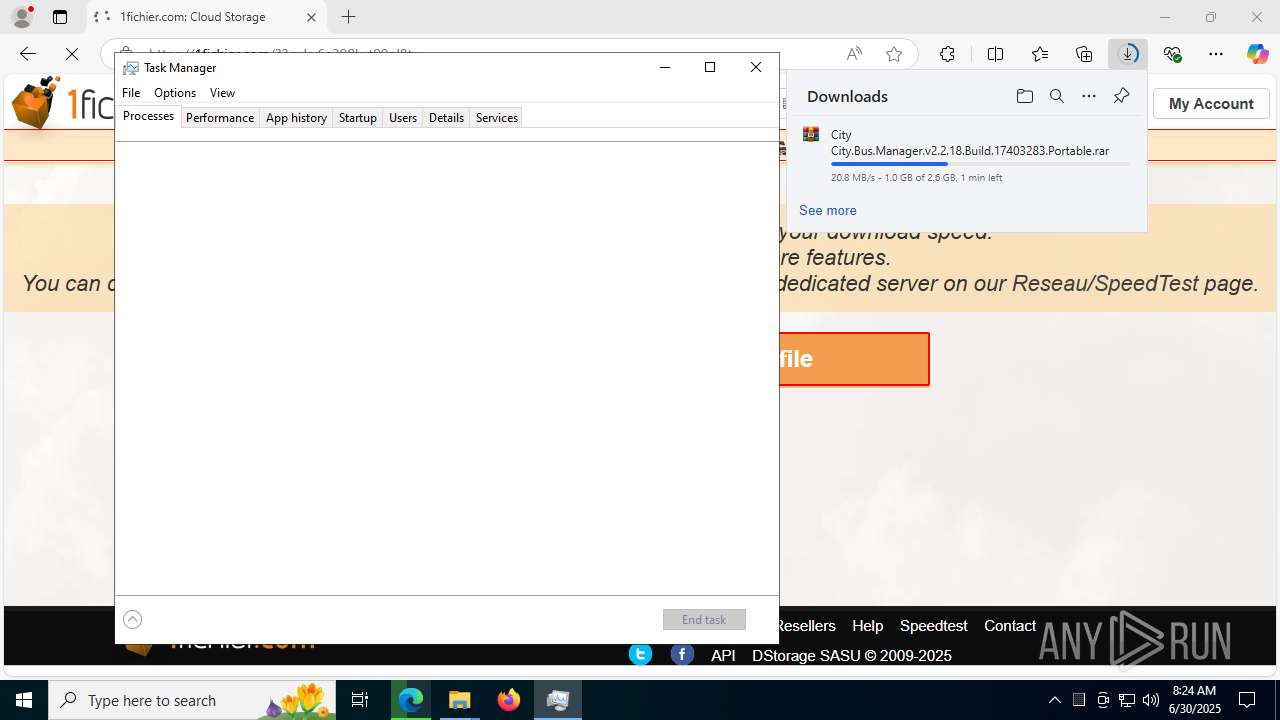Open downloads folder icon in Downloads panel
The height and width of the screenshot is (720, 1280).
[1024, 96]
